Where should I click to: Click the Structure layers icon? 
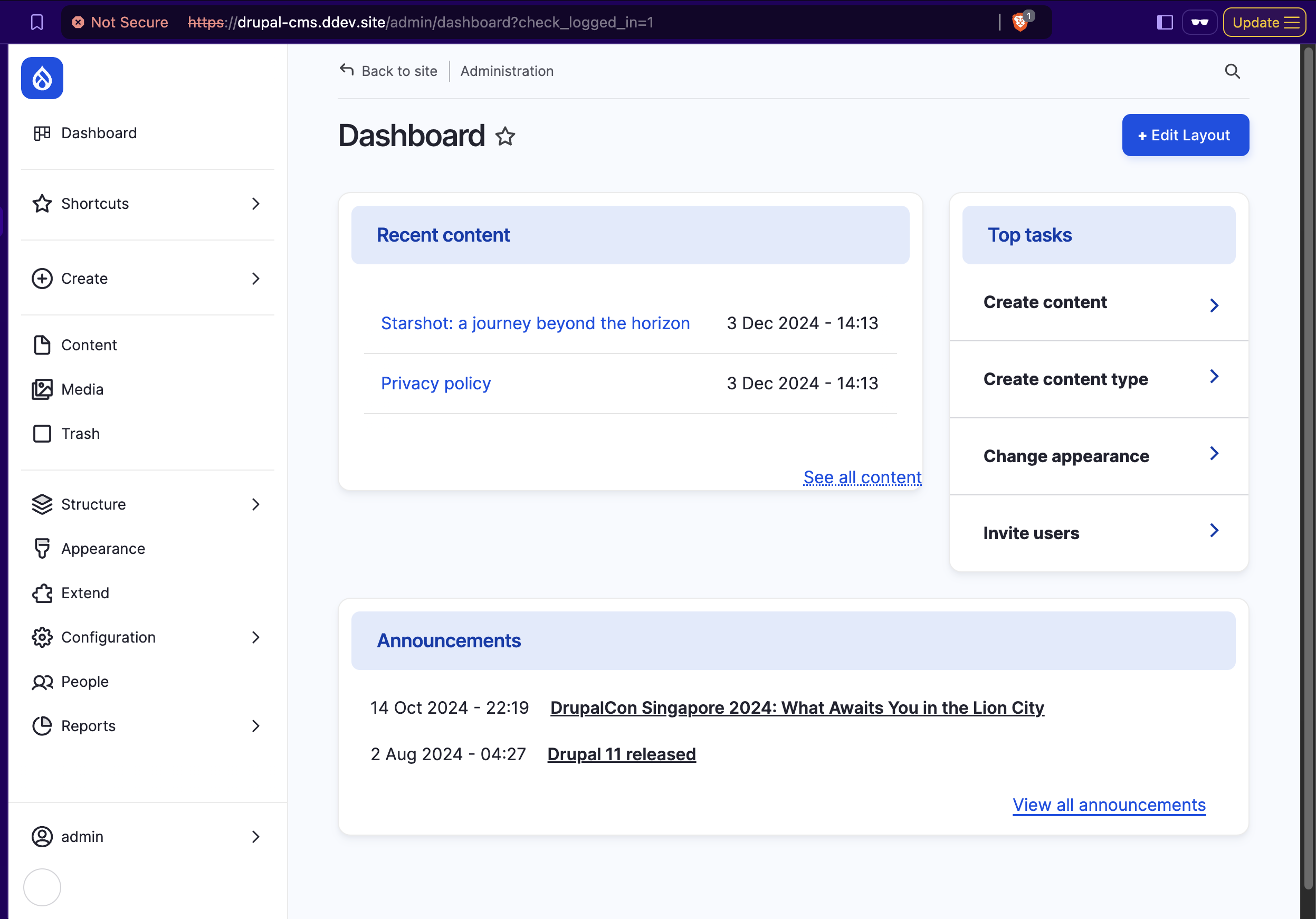[41, 504]
